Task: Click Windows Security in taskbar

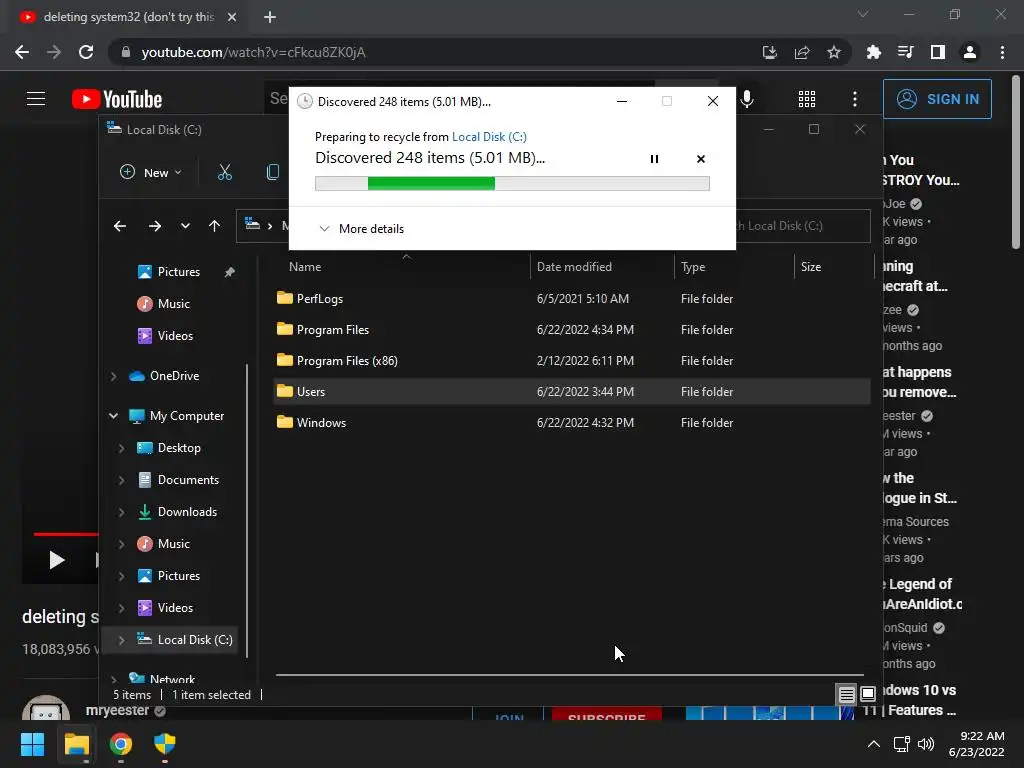Action: click(x=165, y=744)
